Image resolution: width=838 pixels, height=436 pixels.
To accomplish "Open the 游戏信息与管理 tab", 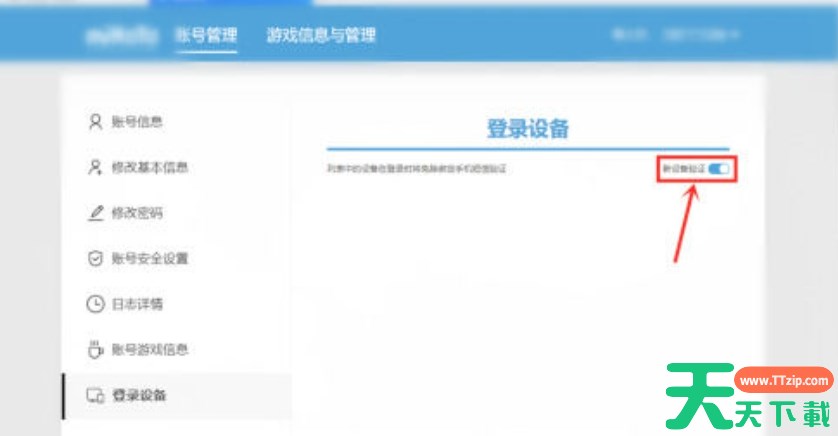I will coord(321,35).
